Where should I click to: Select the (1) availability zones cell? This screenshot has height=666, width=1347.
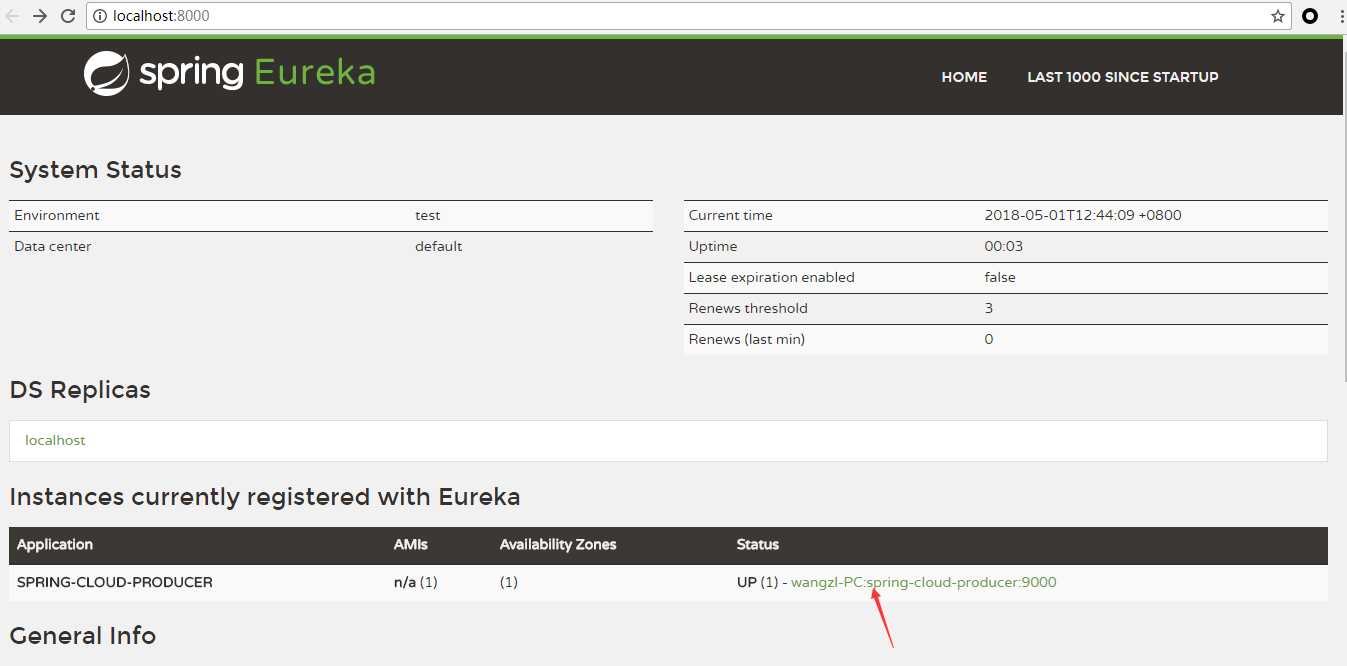click(509, 582)
